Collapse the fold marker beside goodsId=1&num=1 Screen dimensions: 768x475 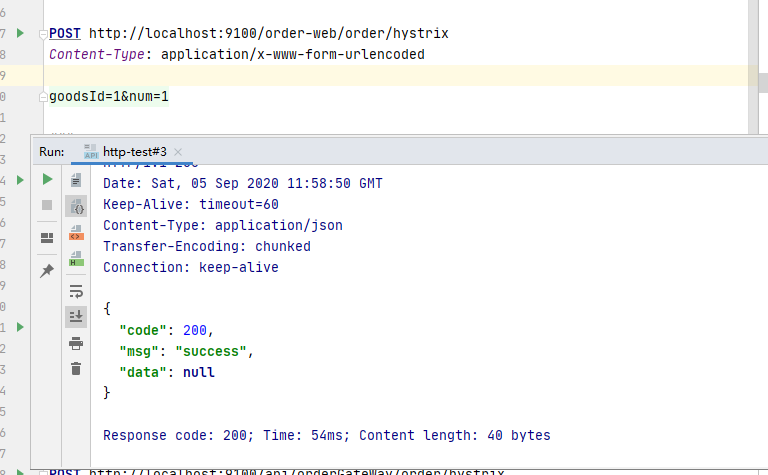click(x=42, y=96)
